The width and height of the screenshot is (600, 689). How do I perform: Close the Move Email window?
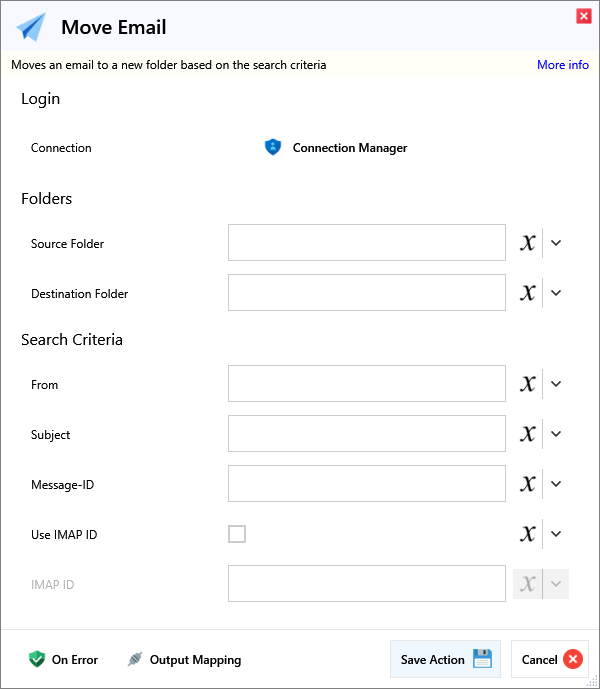tap(583, 16)
